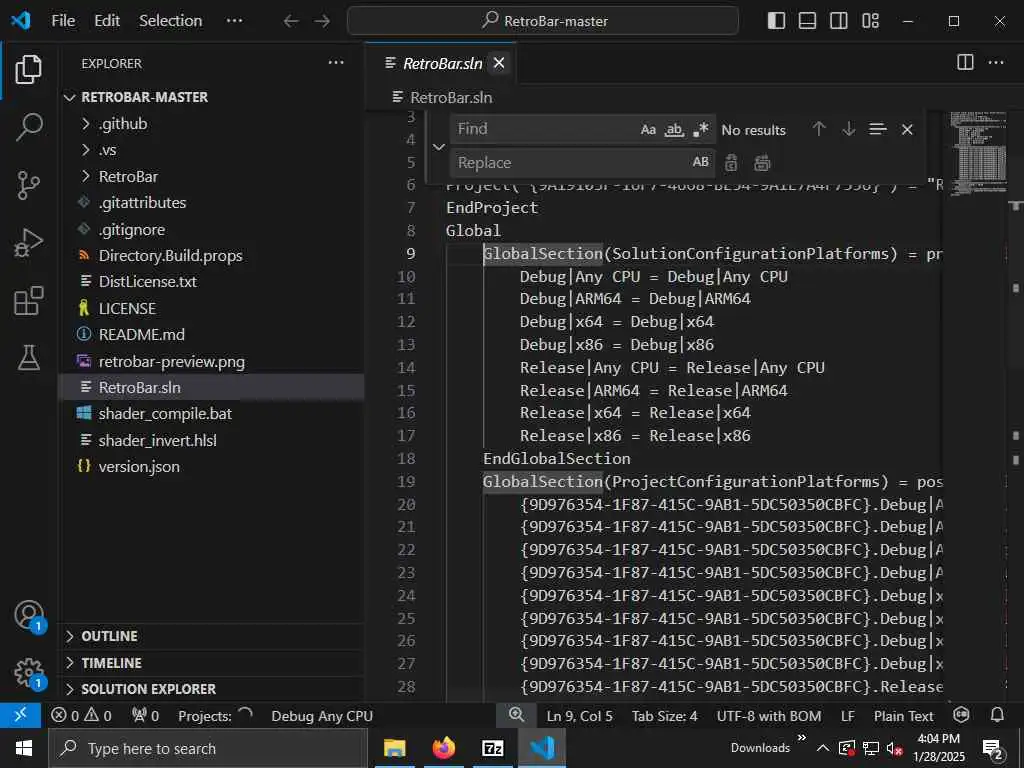
Task: Toggle the bottom panel layout icon
Action: coord(807,21)
